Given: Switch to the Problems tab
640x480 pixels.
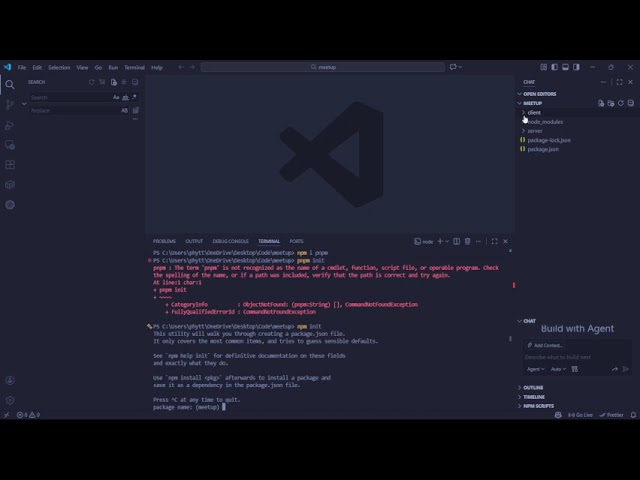Looking at the screenshot, I should tap(164, 241).
